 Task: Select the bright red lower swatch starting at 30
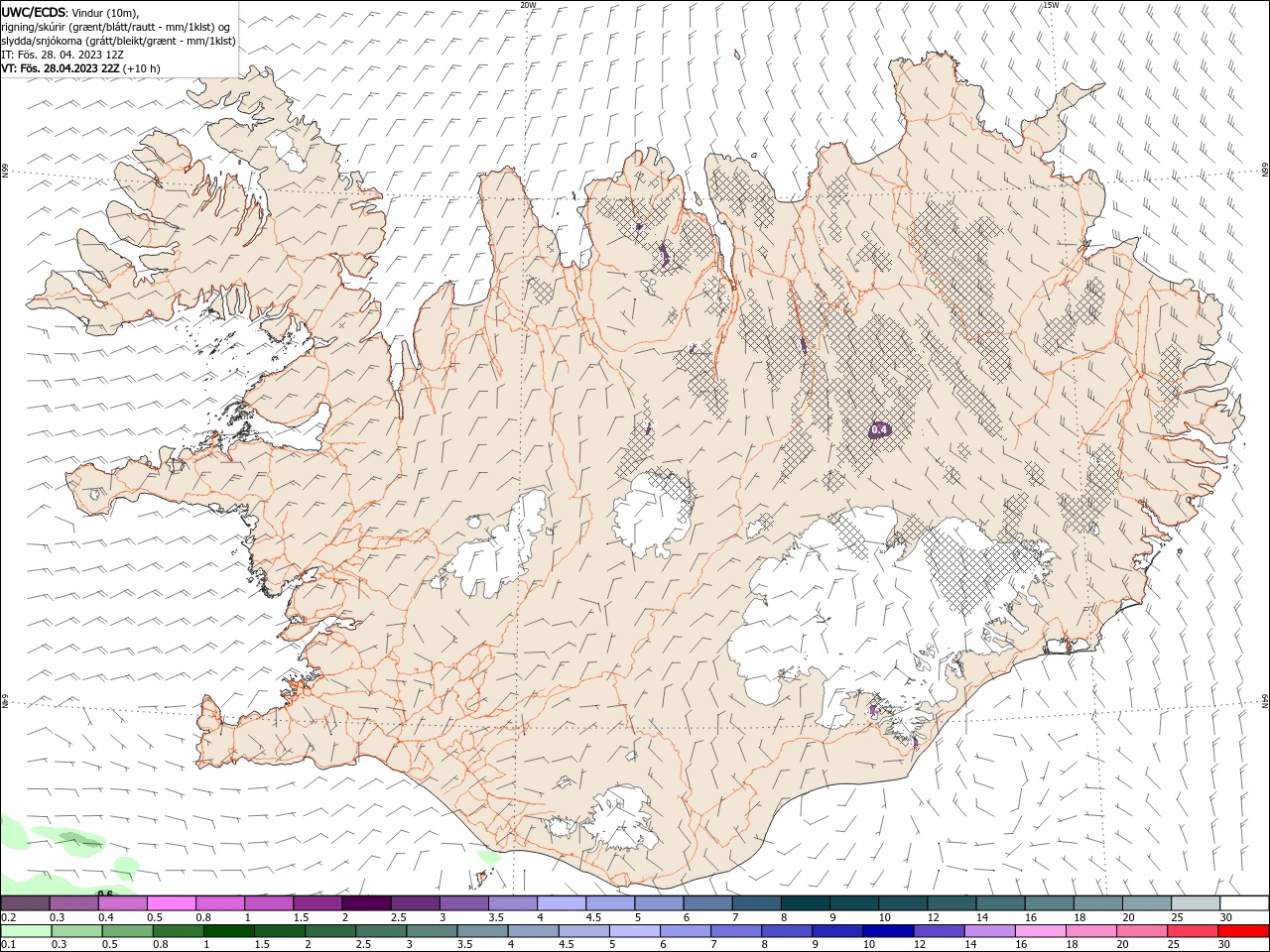tap(1242, 931)
